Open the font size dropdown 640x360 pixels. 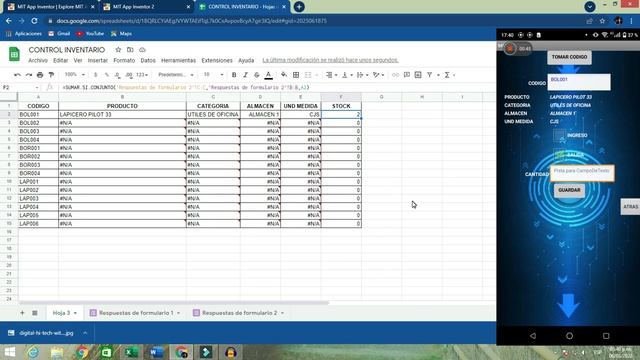pyautogui.click(x=213, y=75)
